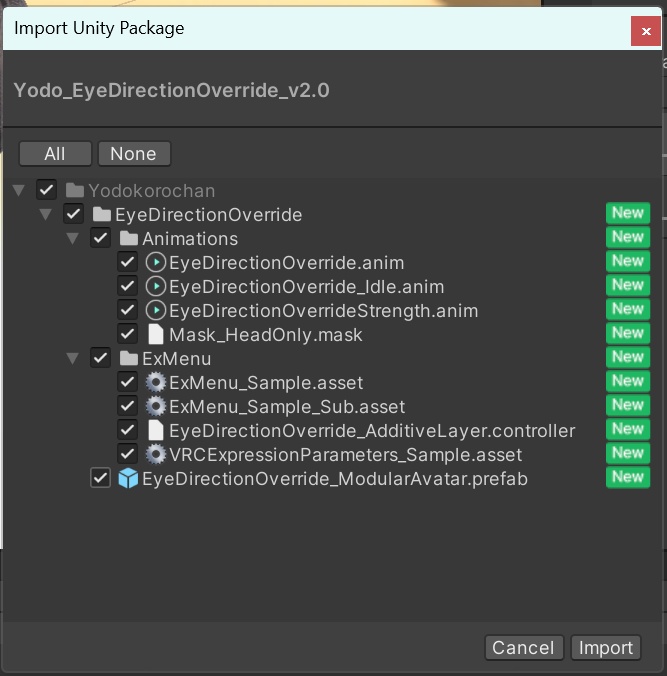Uncheck EyeDirectionOverride_AdditiveLayer.controller checkbox
Screen dimensions: 667x676
[x=128, y=430]
